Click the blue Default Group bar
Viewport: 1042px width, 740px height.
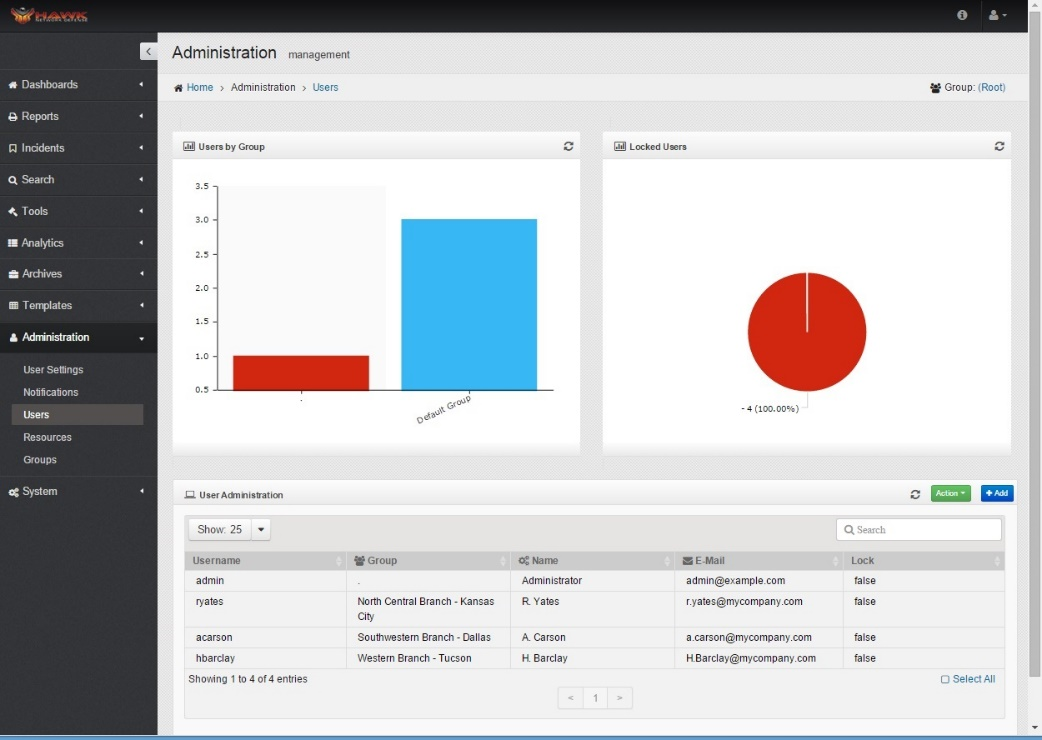click(x=469, y=304)
